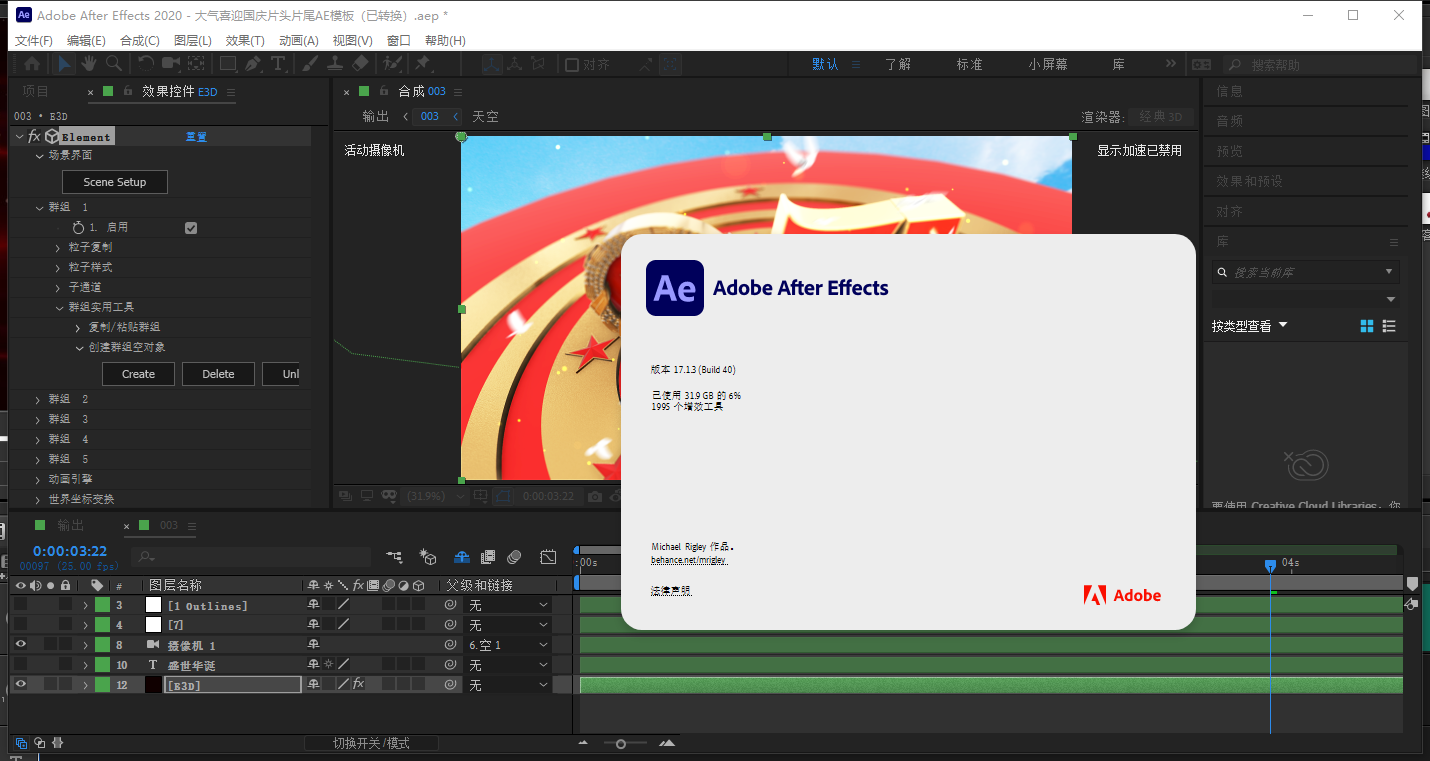This screenshot has height=761, width=1430.
Task: Click the composition mini-flowchart icon in timeline
Action: 395,557
